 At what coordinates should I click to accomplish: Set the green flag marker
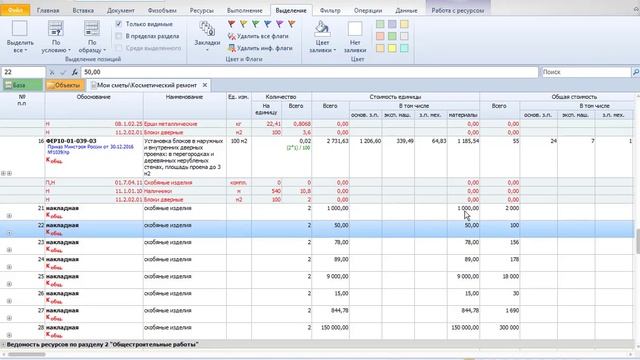[256, 24]
